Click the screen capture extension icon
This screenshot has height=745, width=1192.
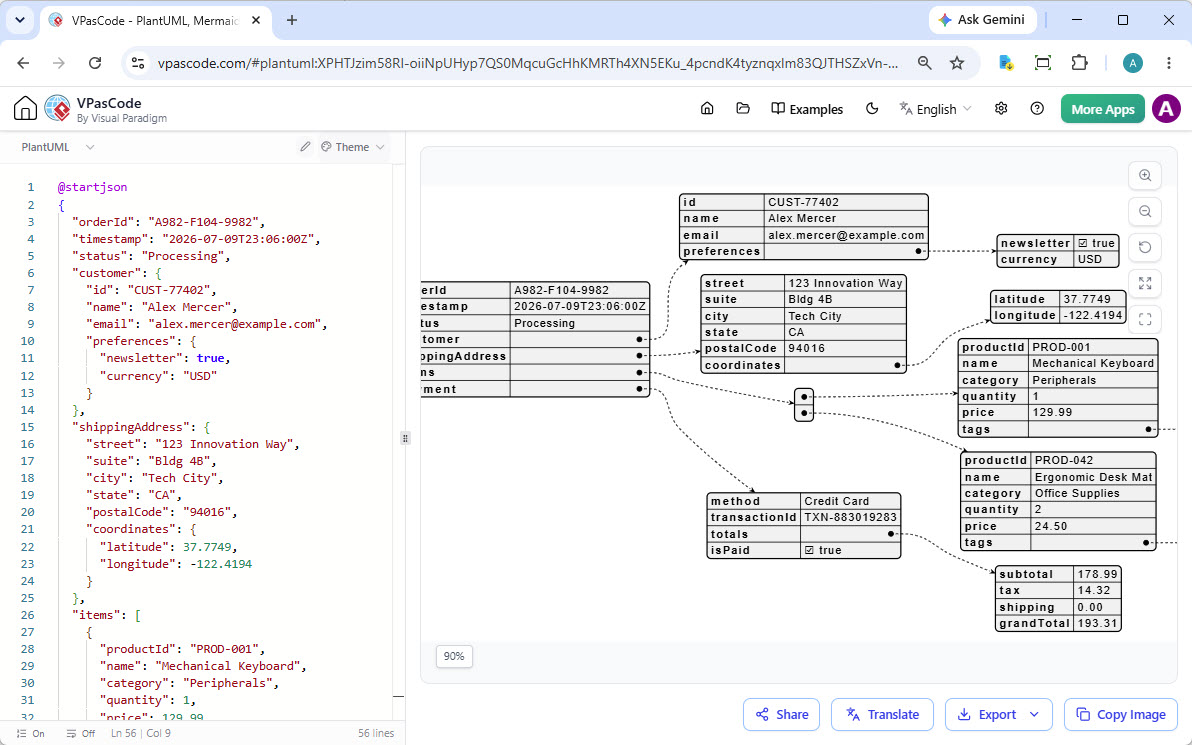click(1043, 63)
